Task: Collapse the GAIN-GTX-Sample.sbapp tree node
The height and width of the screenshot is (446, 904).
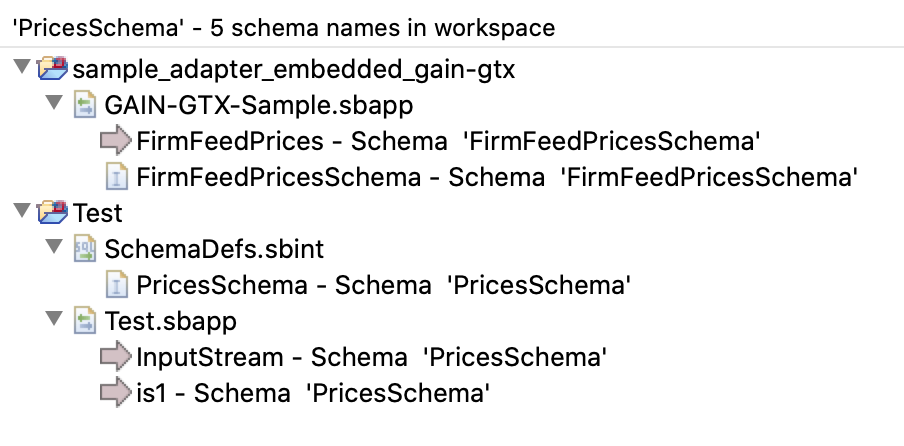Action: point(54,105)
